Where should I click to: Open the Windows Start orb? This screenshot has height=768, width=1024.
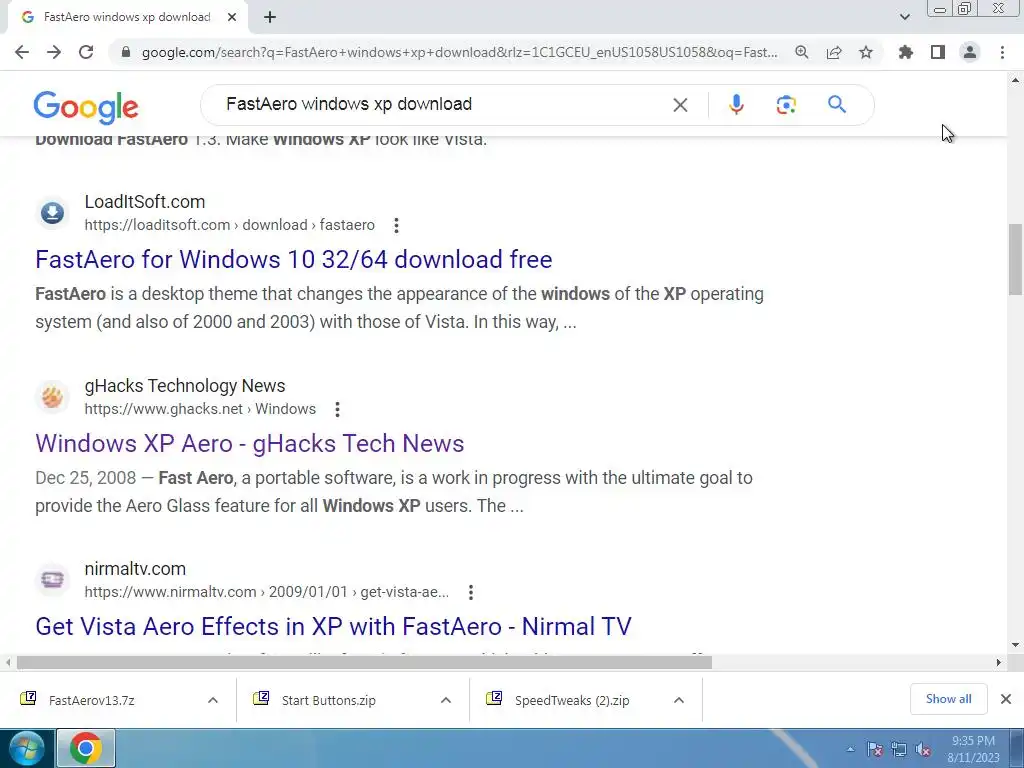click(26, 748)
